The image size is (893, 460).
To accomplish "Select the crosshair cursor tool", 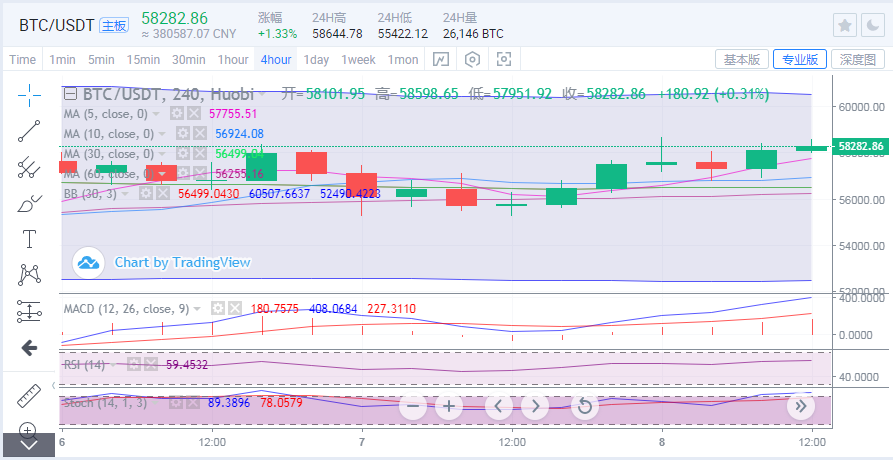I will (x=28, y=95).
